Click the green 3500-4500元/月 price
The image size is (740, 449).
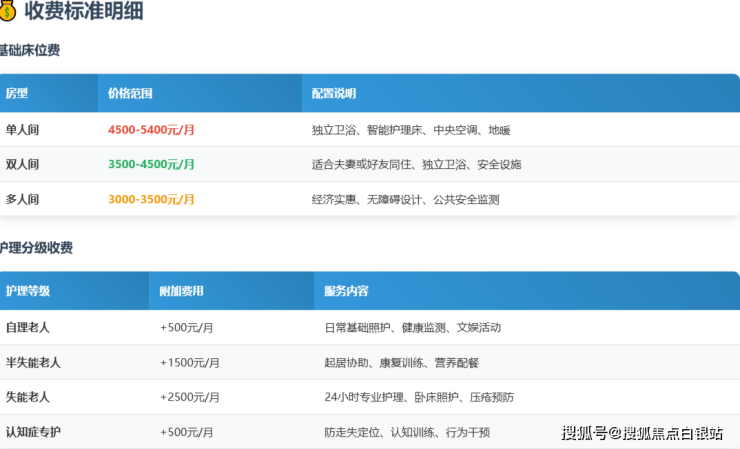pos(151,164)
